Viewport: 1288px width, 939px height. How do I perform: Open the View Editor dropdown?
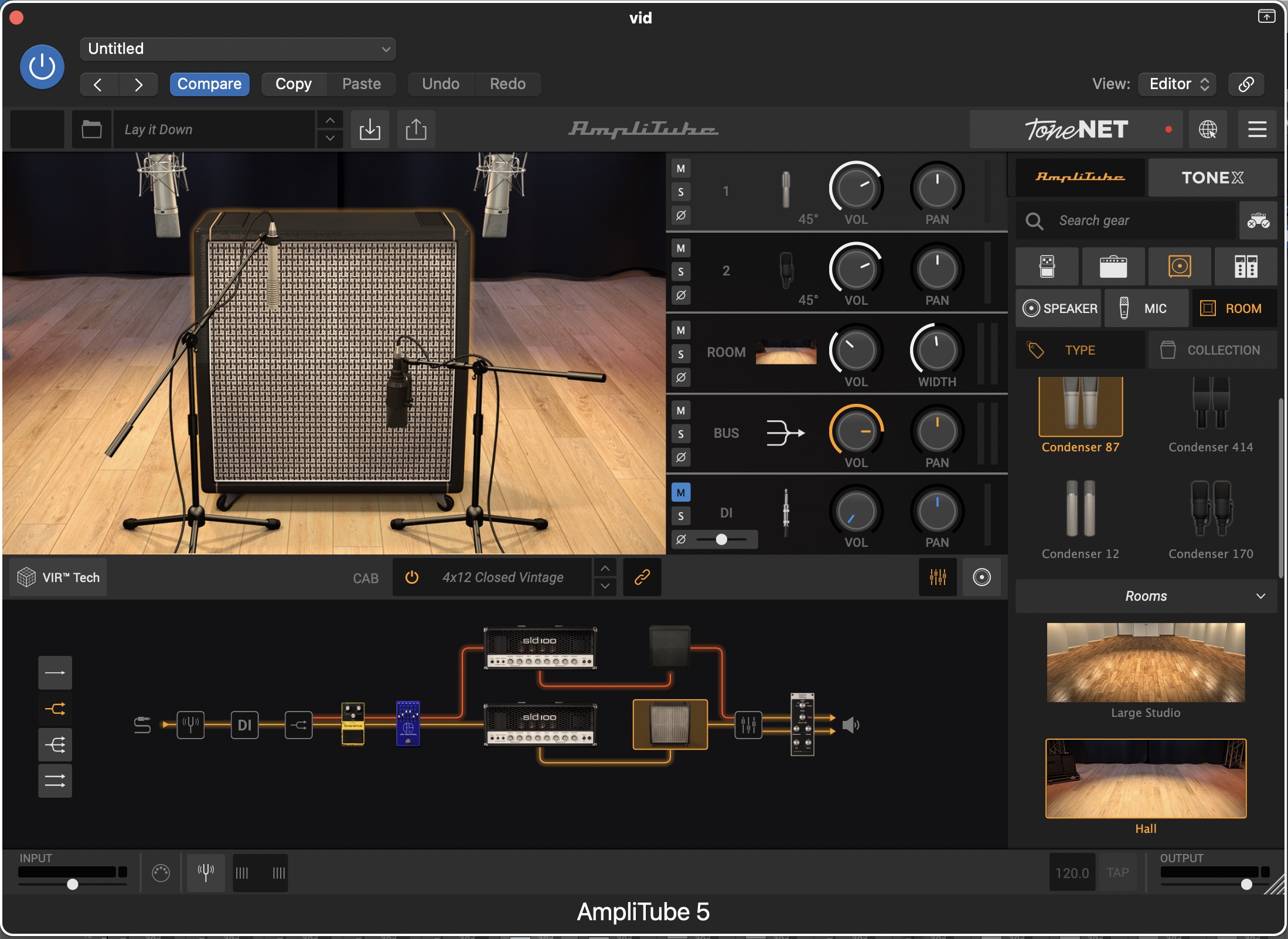pyautogui.click(x=1178, y=84)
